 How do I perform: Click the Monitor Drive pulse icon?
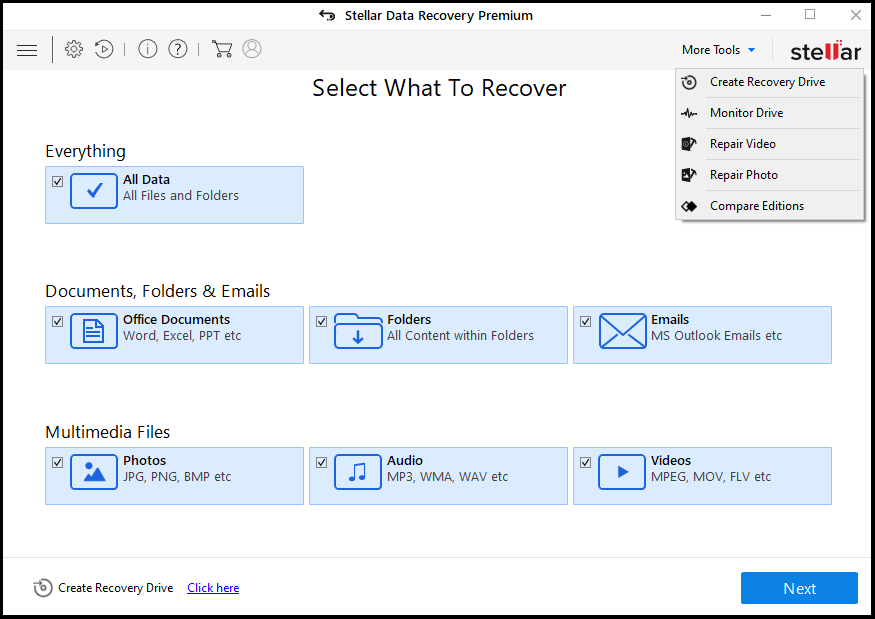point(689,113)
